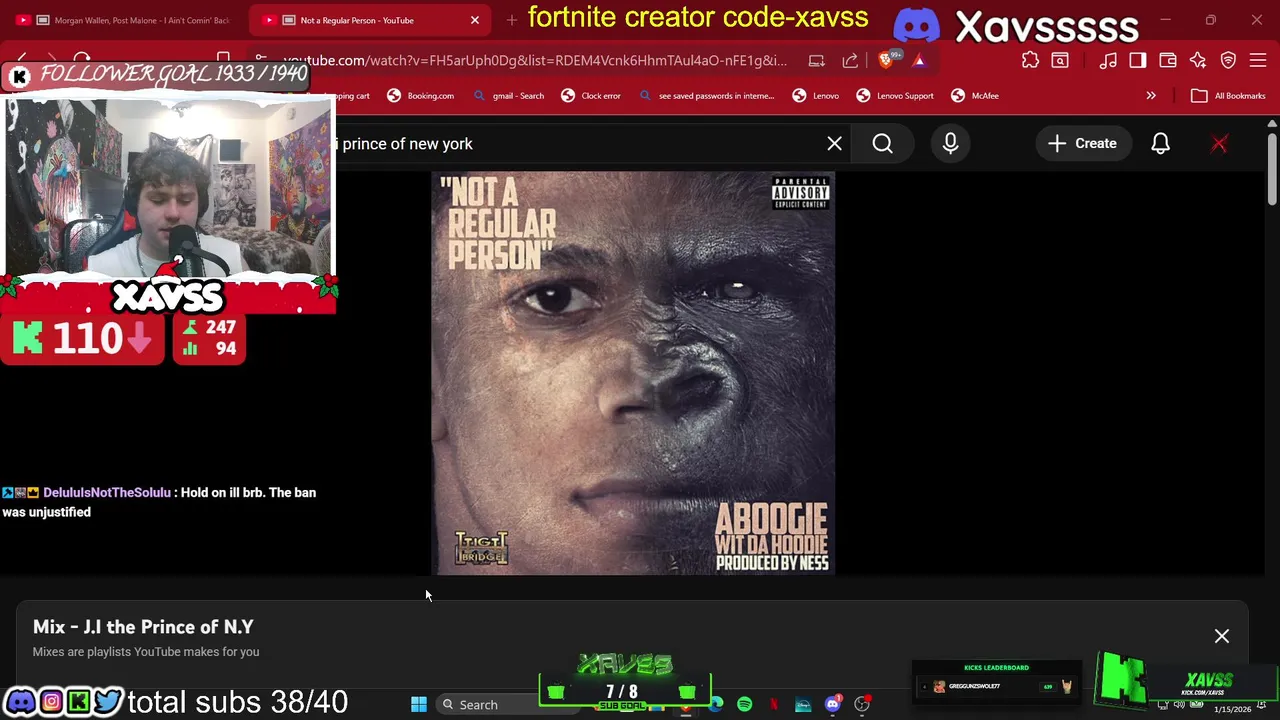1280x720 pixels.
Task: Open the Clock error bookmark
Action: coord(591,96)
